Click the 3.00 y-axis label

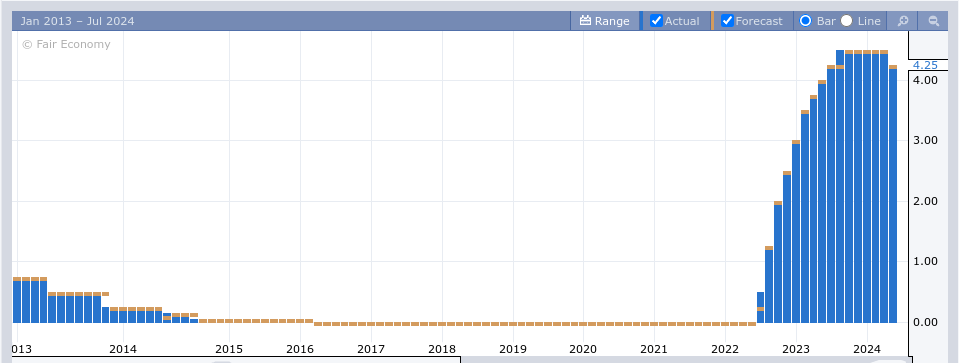point(925,140)
